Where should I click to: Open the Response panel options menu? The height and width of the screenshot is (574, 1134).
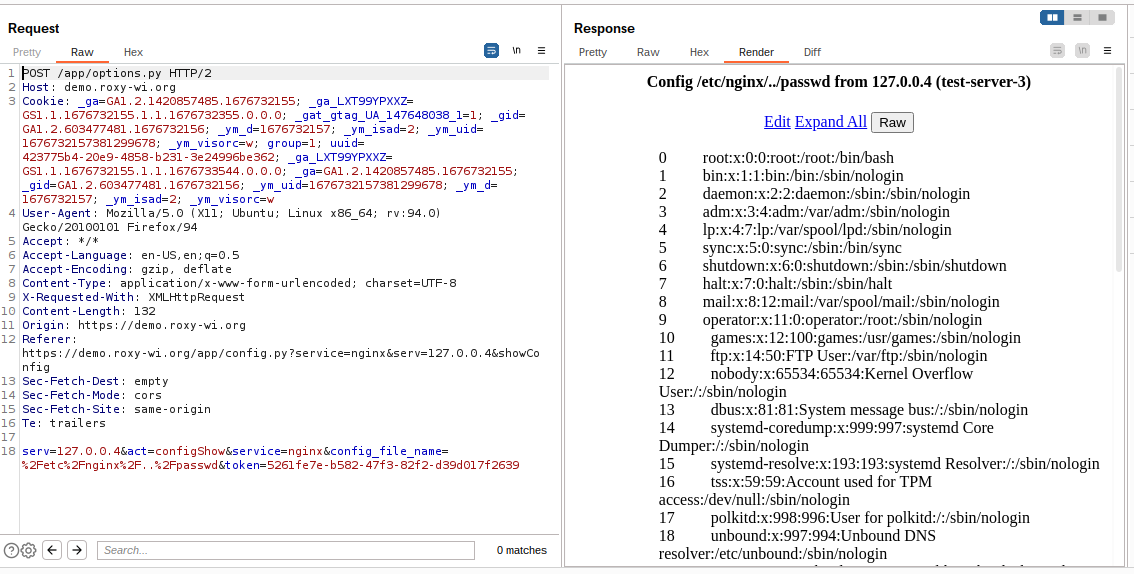tap(1107, 51)
